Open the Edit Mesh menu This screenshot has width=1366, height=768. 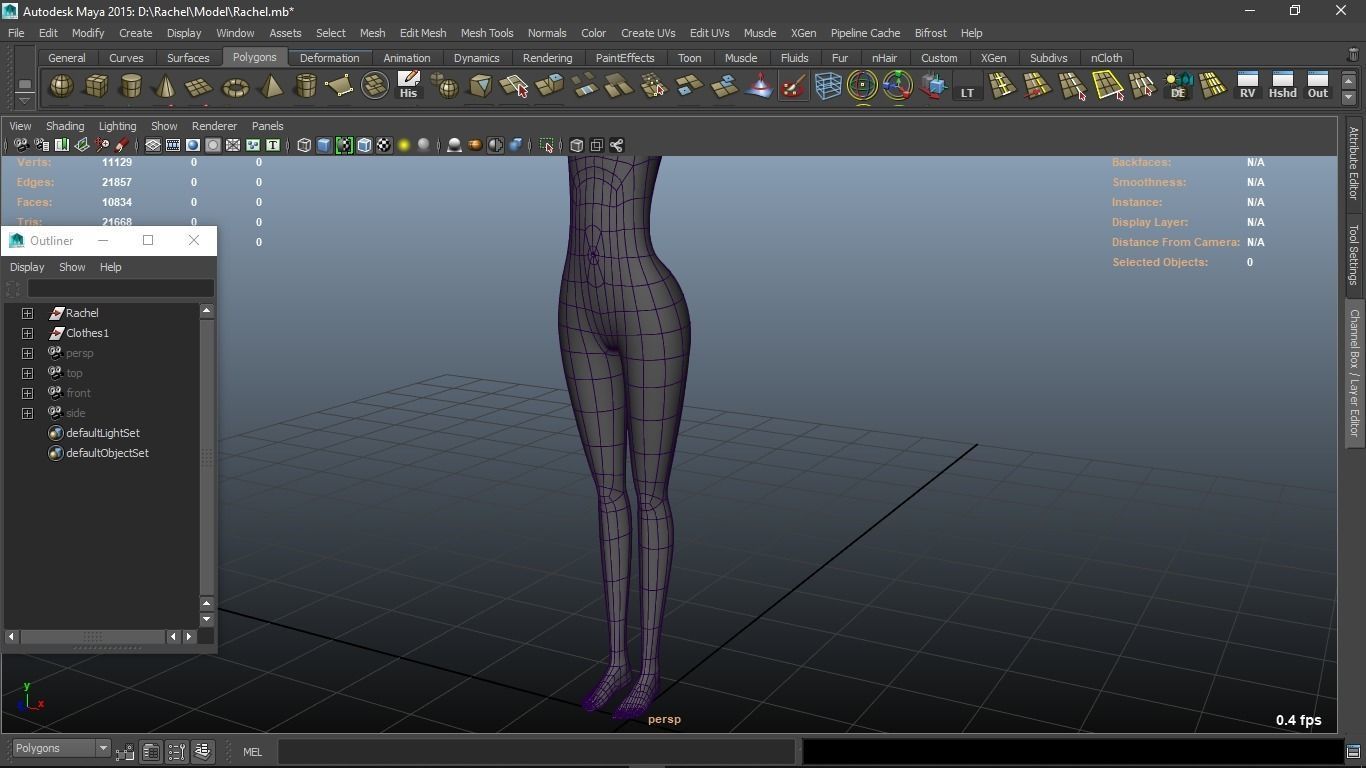click(423, 33)
